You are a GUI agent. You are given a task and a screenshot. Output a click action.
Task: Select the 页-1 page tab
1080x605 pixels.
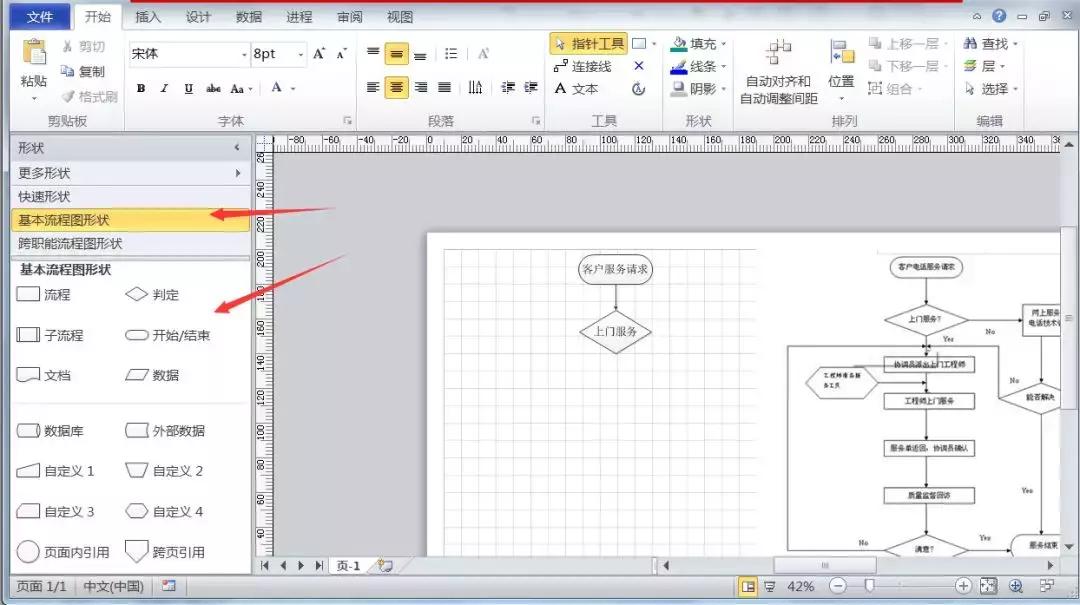[x=347, y=565]
